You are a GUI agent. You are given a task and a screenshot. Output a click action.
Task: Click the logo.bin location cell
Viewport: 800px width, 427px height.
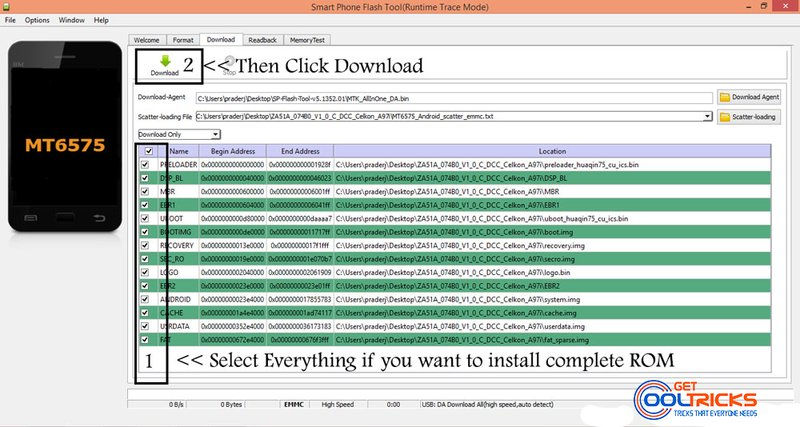tap(552, 272)
